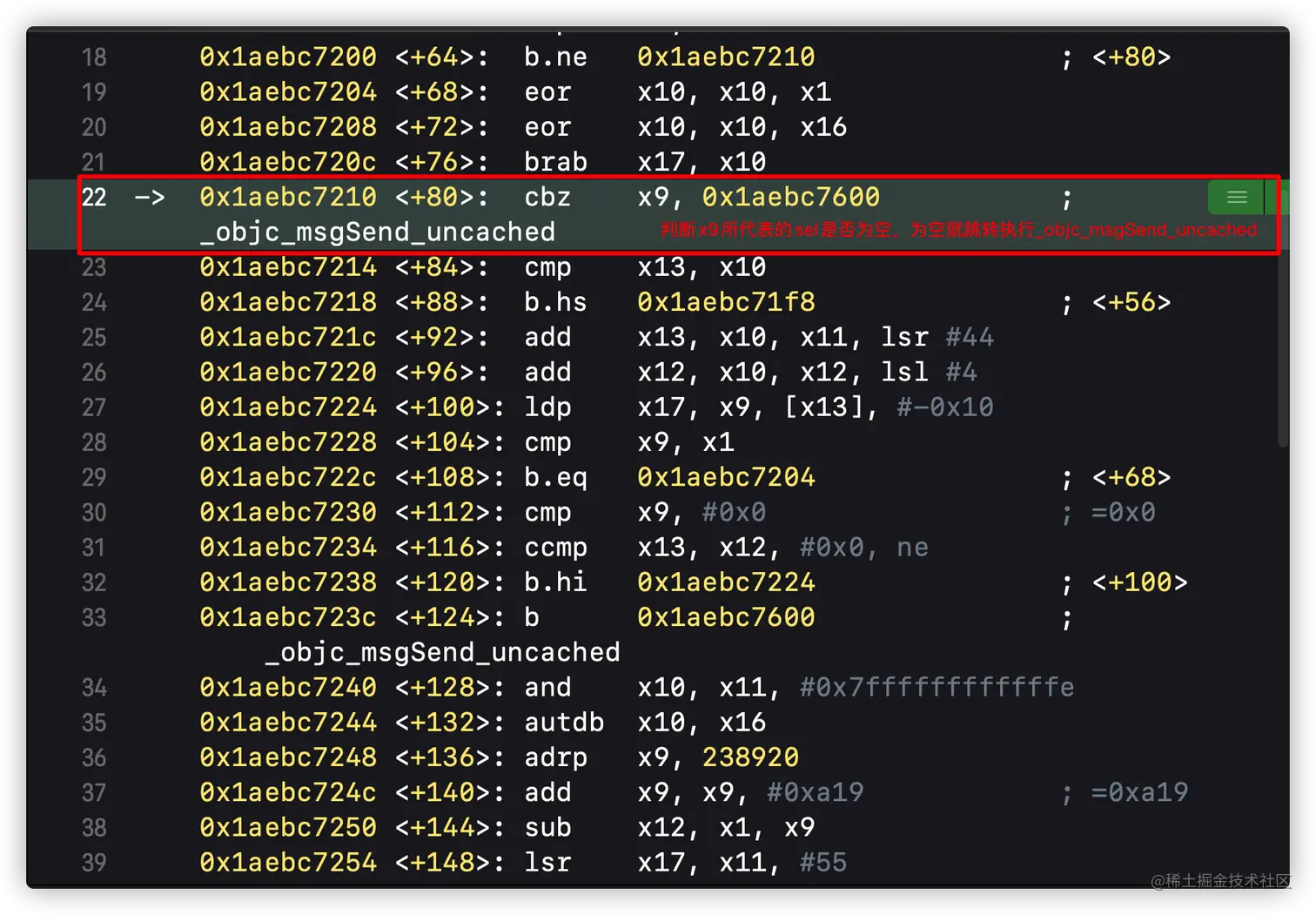Click address 0x1aebc7204 on line 19

tap(288, 92)
